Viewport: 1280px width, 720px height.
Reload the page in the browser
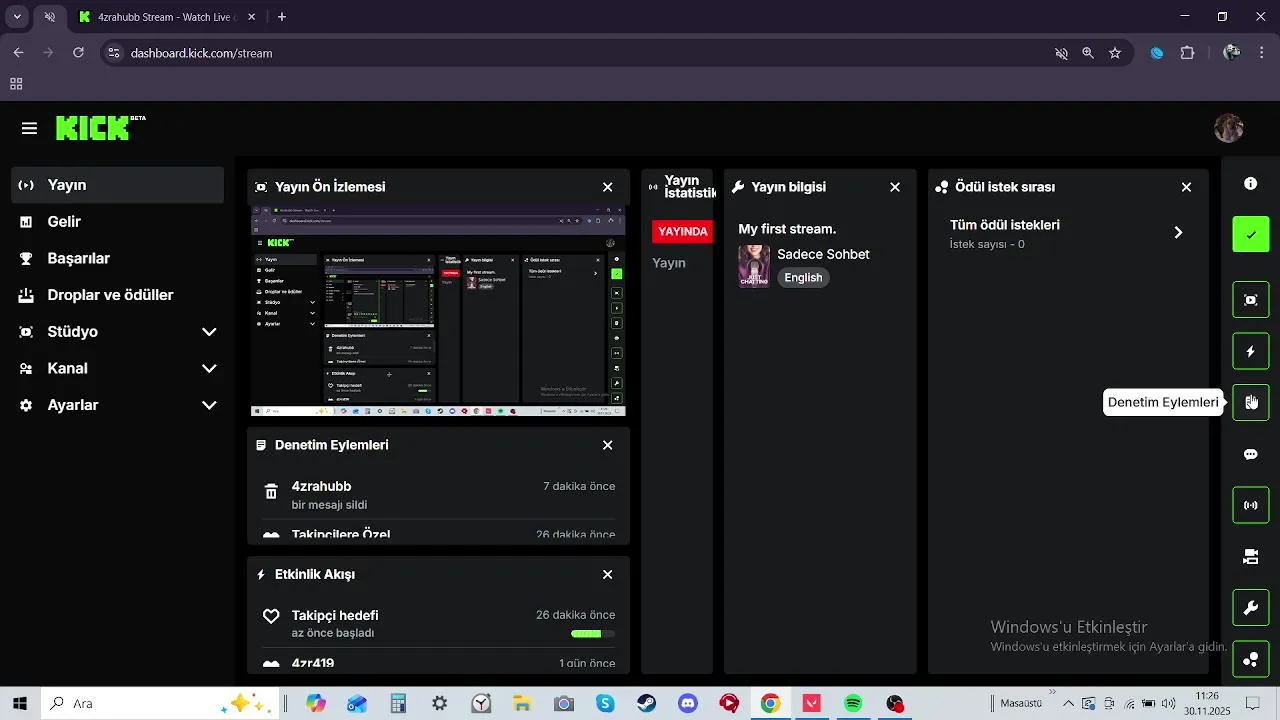(78, 53)
